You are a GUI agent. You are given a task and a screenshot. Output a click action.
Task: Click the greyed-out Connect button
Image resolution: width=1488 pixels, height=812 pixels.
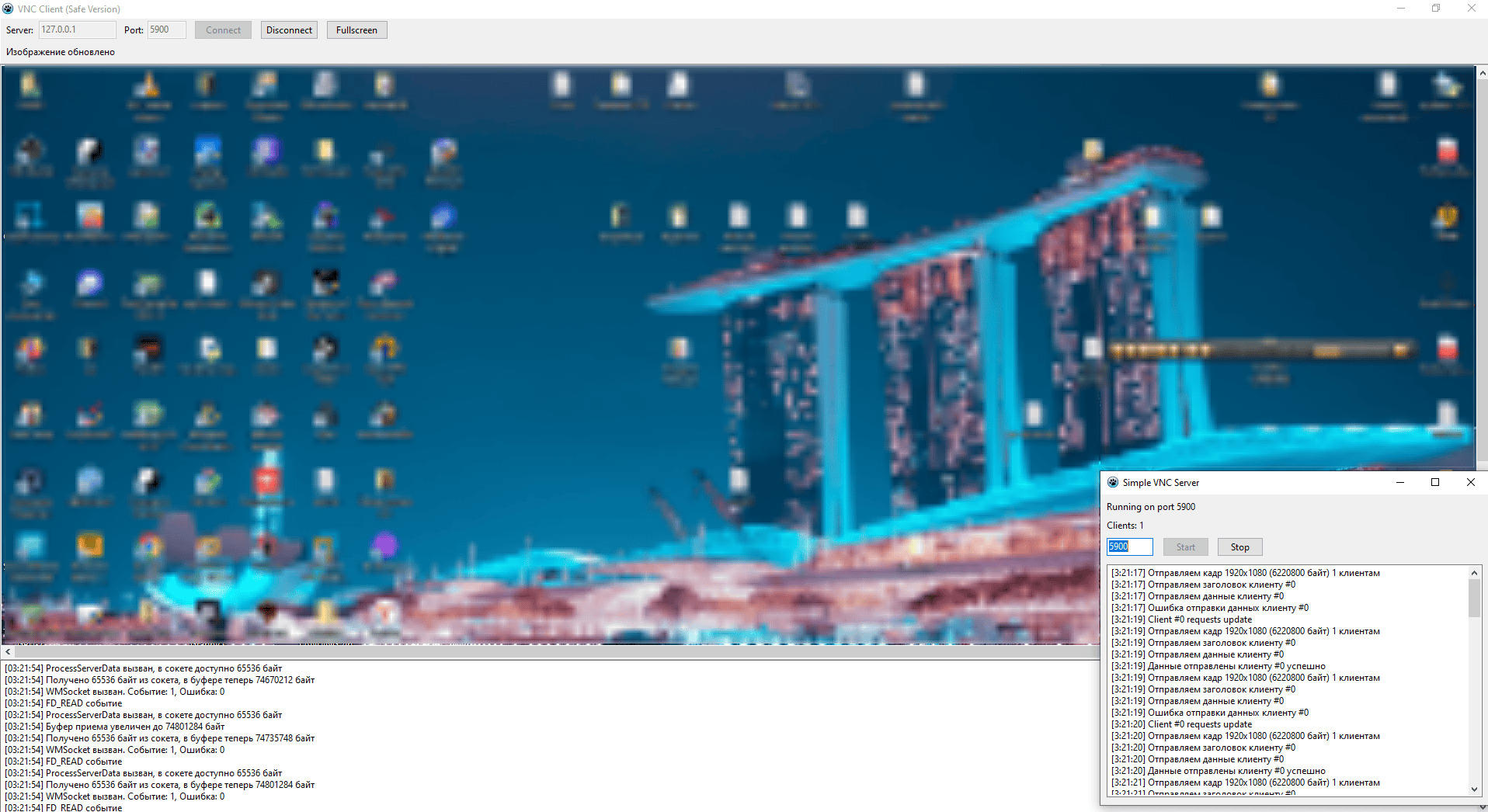coord(223,30)
